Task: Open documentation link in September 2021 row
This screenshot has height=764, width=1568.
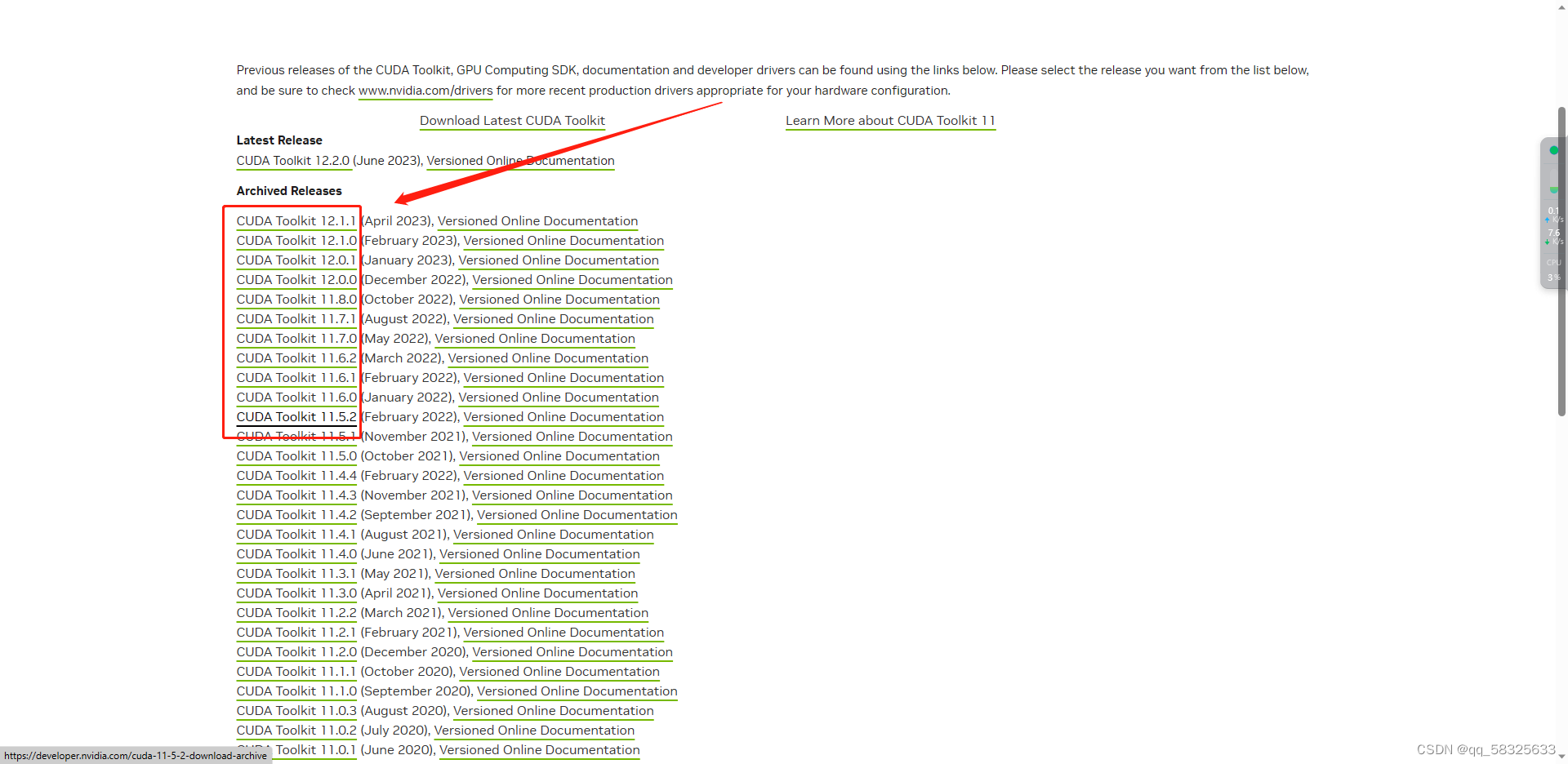Action: coord(577,515)
